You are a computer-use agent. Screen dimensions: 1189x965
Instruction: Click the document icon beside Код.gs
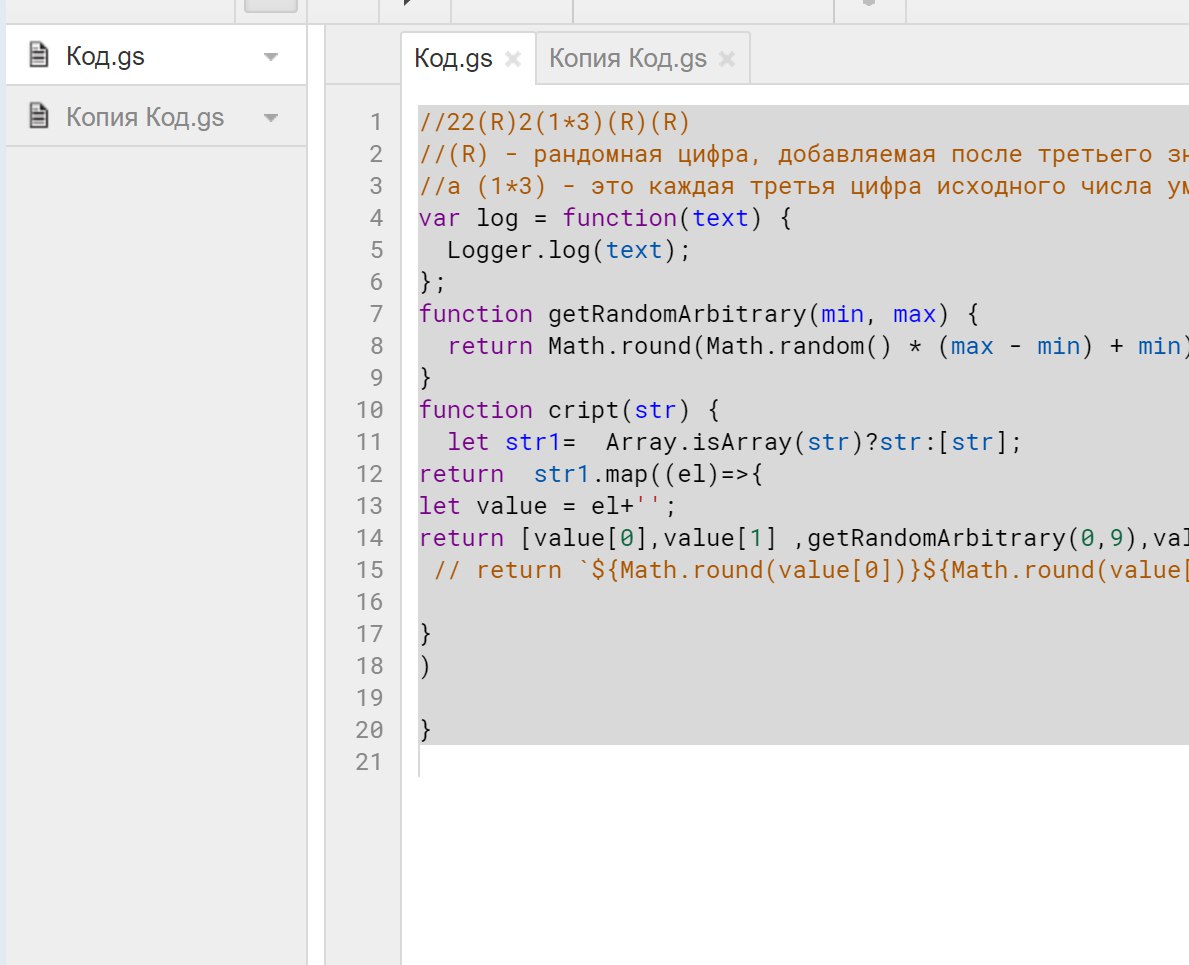[x=39, y=55]
